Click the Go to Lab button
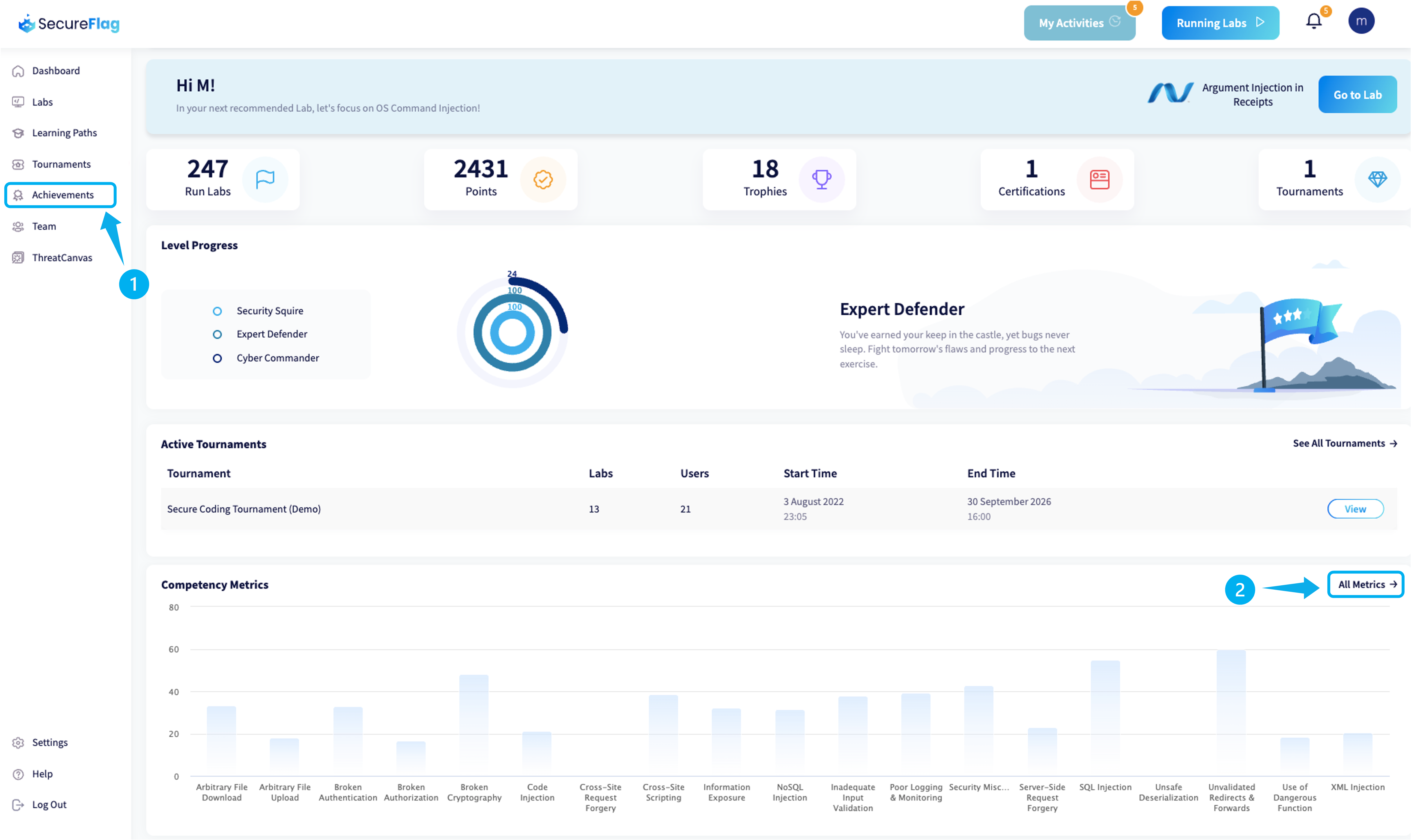This screenshot has height=840, width=1411. coord(1357,95)
